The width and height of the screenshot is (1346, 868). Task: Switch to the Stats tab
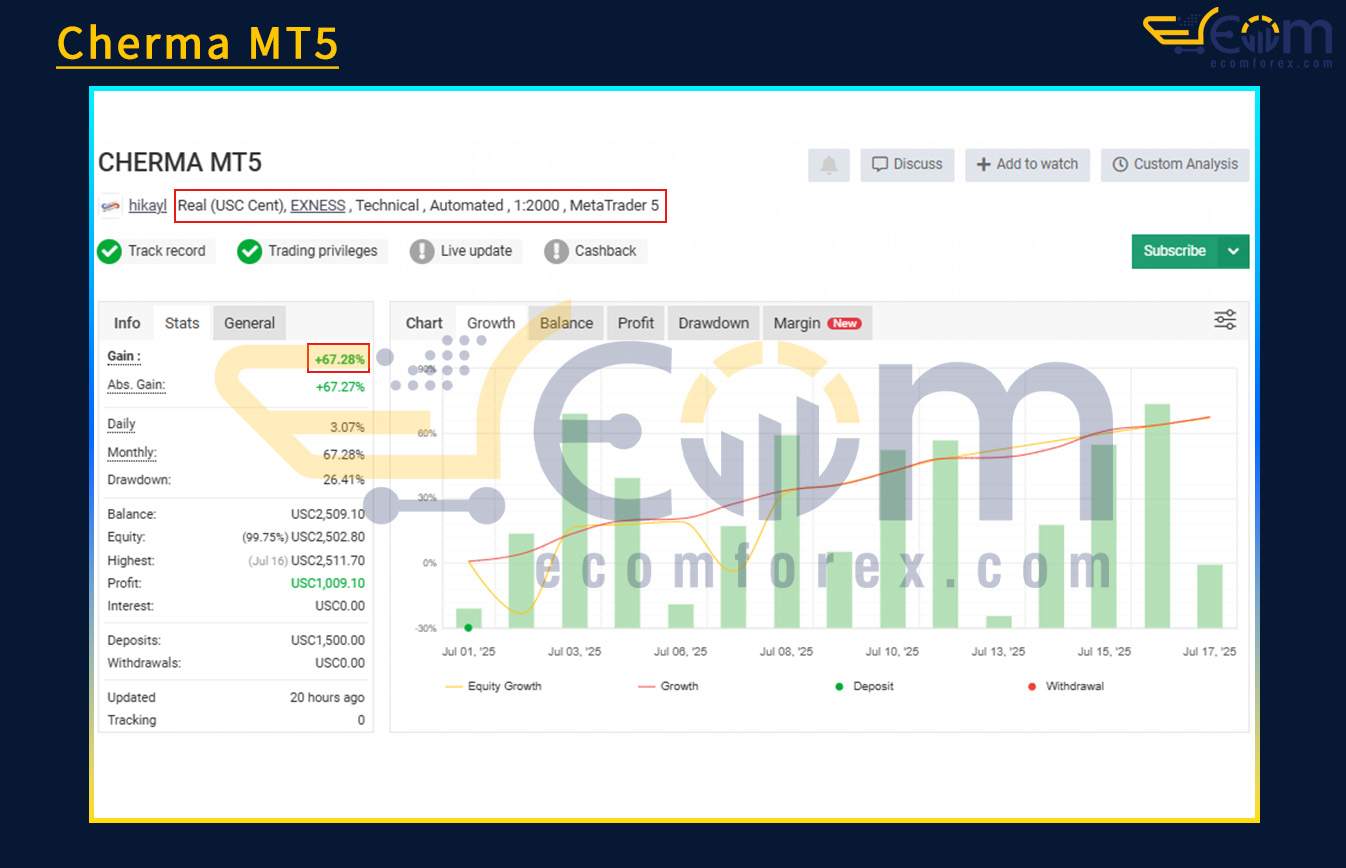(182, 323)
